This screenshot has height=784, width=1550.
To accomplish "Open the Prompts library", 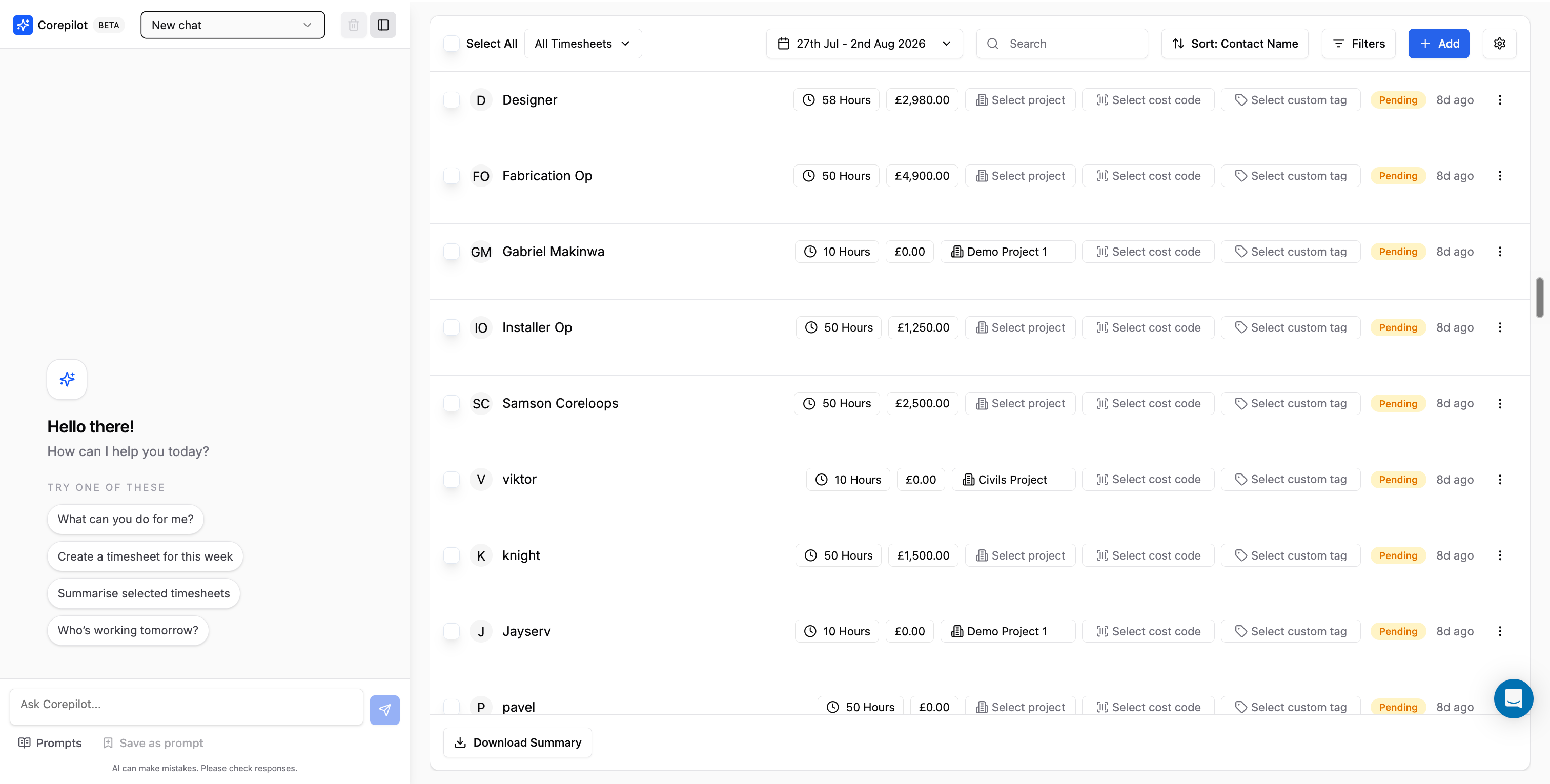I will pyautogui.click(x=50, y=743).
